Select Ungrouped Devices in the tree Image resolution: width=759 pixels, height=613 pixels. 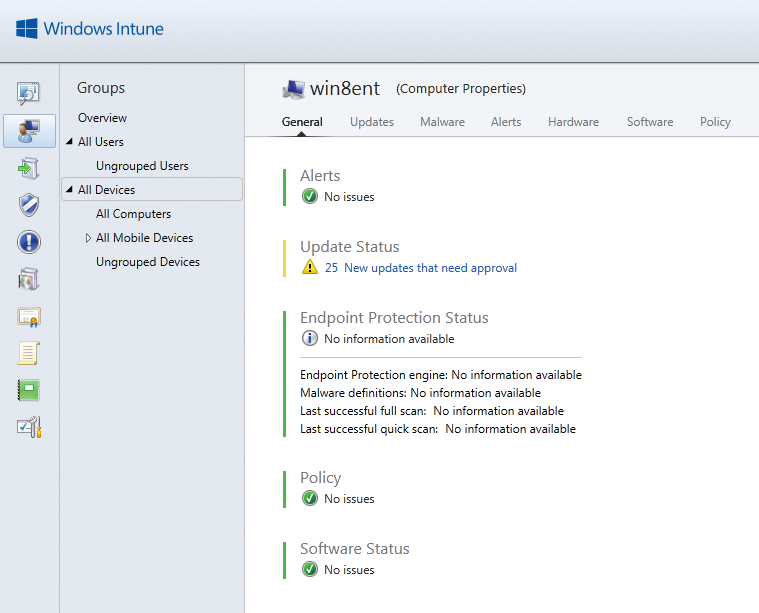click(148, 262)
